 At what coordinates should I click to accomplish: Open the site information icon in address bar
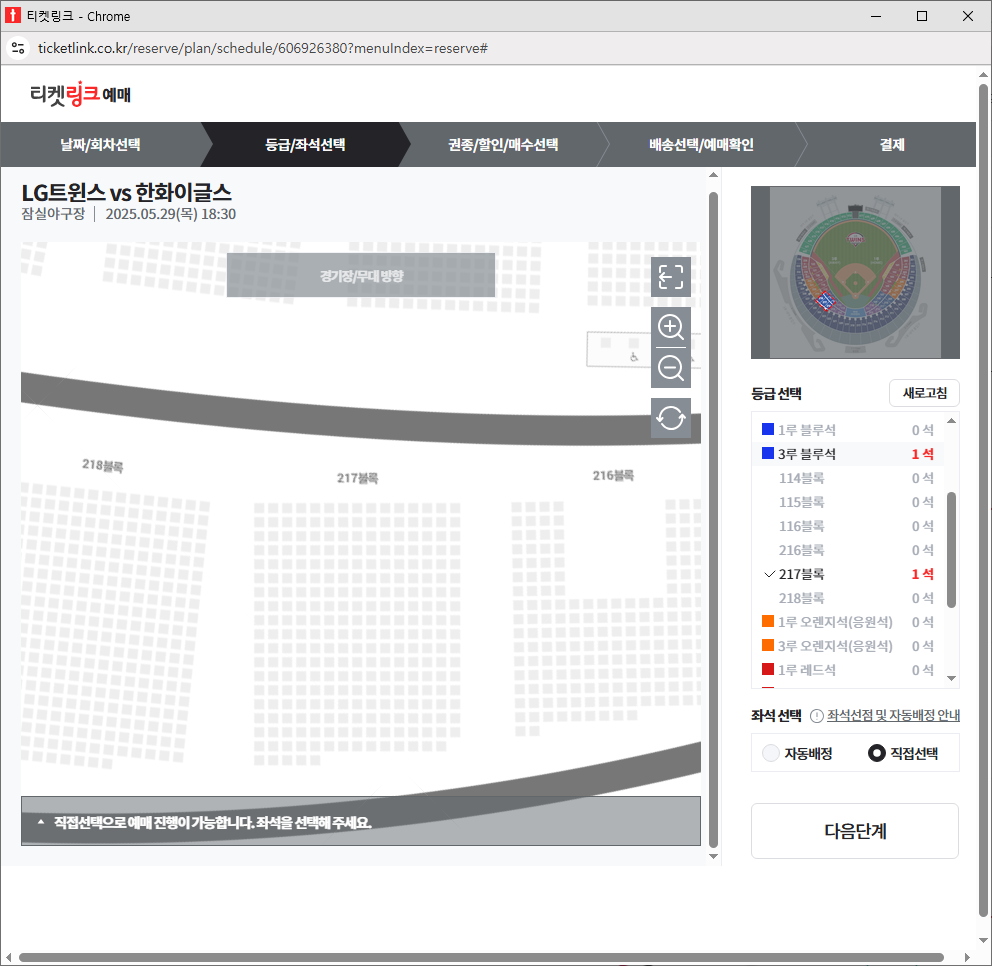click(x=18, y=48)
